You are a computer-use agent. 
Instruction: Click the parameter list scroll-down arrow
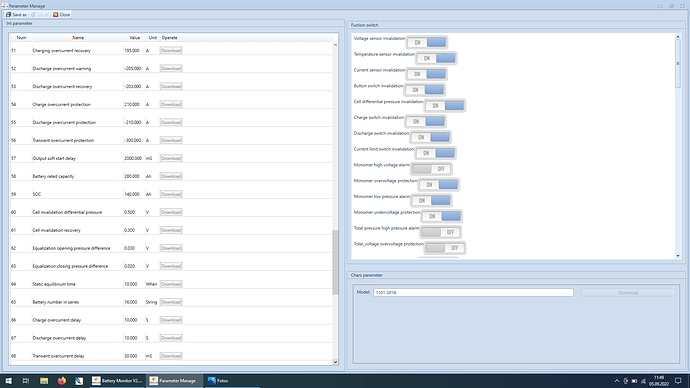(335, 362)
